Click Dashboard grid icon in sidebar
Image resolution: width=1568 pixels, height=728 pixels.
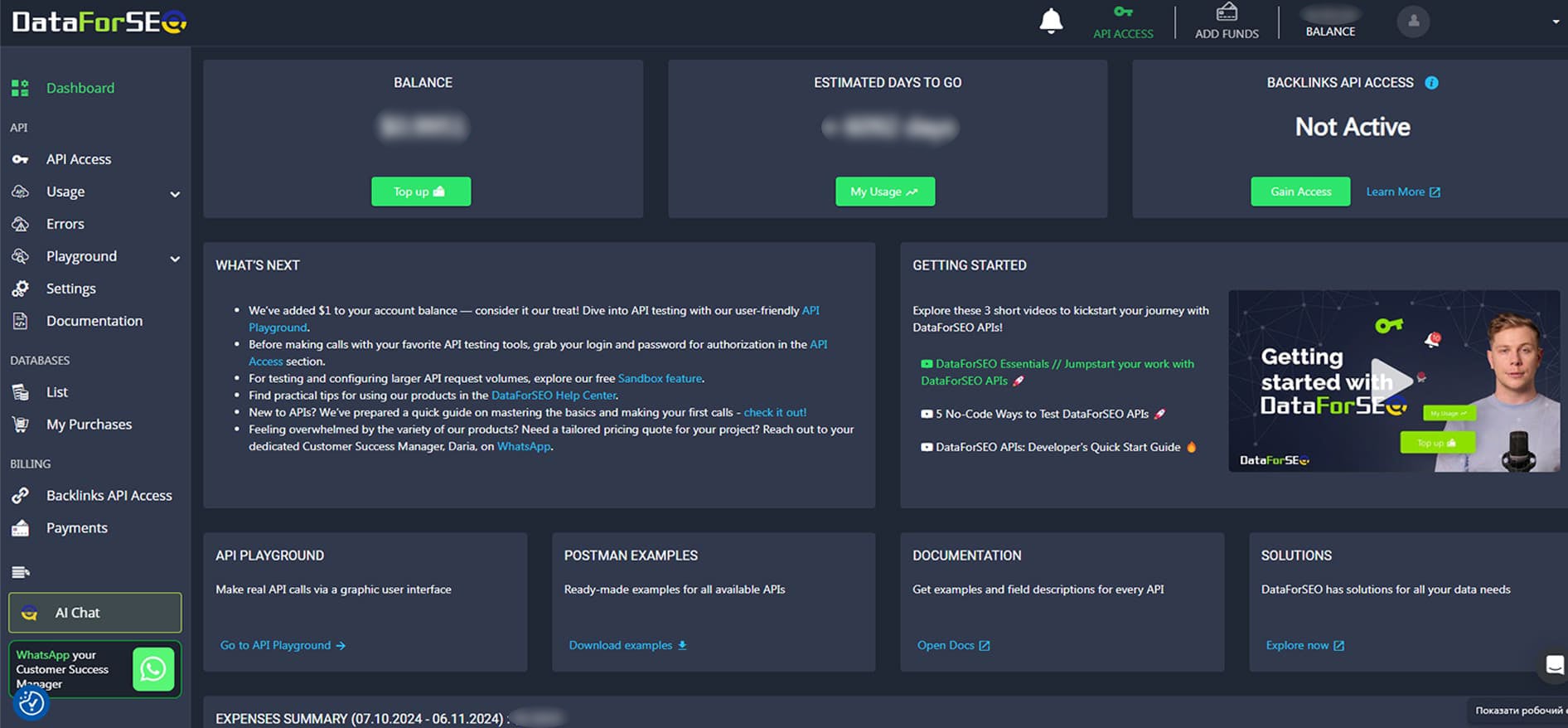point(20,88)
